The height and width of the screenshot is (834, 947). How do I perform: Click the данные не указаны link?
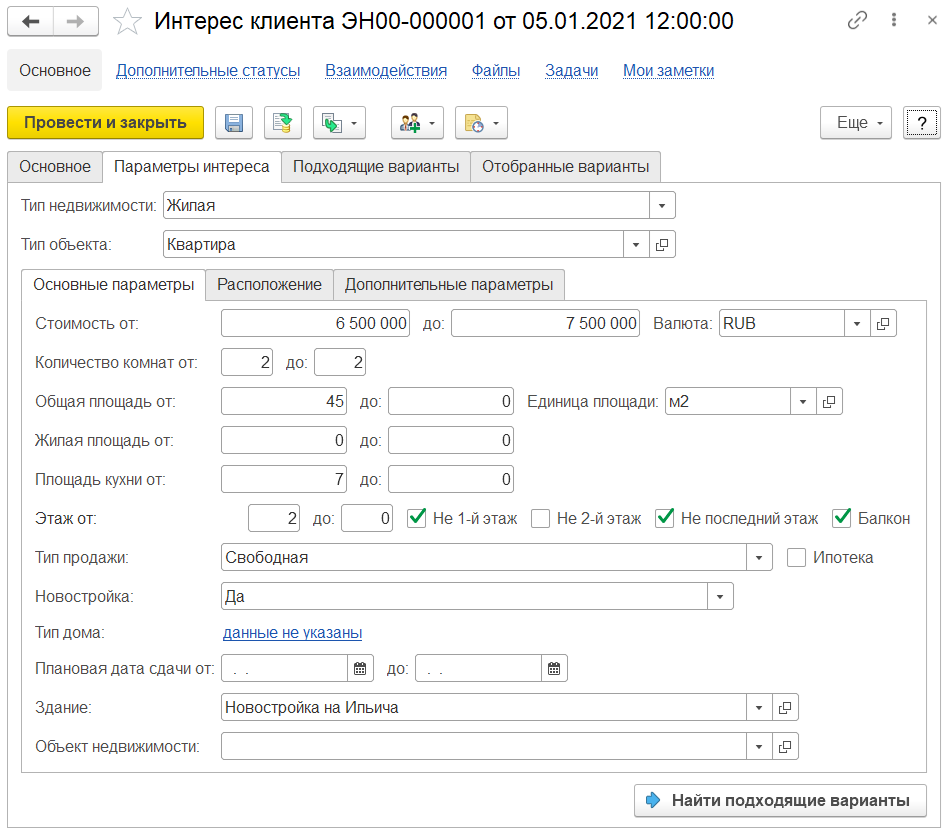(x=292, y=632)
